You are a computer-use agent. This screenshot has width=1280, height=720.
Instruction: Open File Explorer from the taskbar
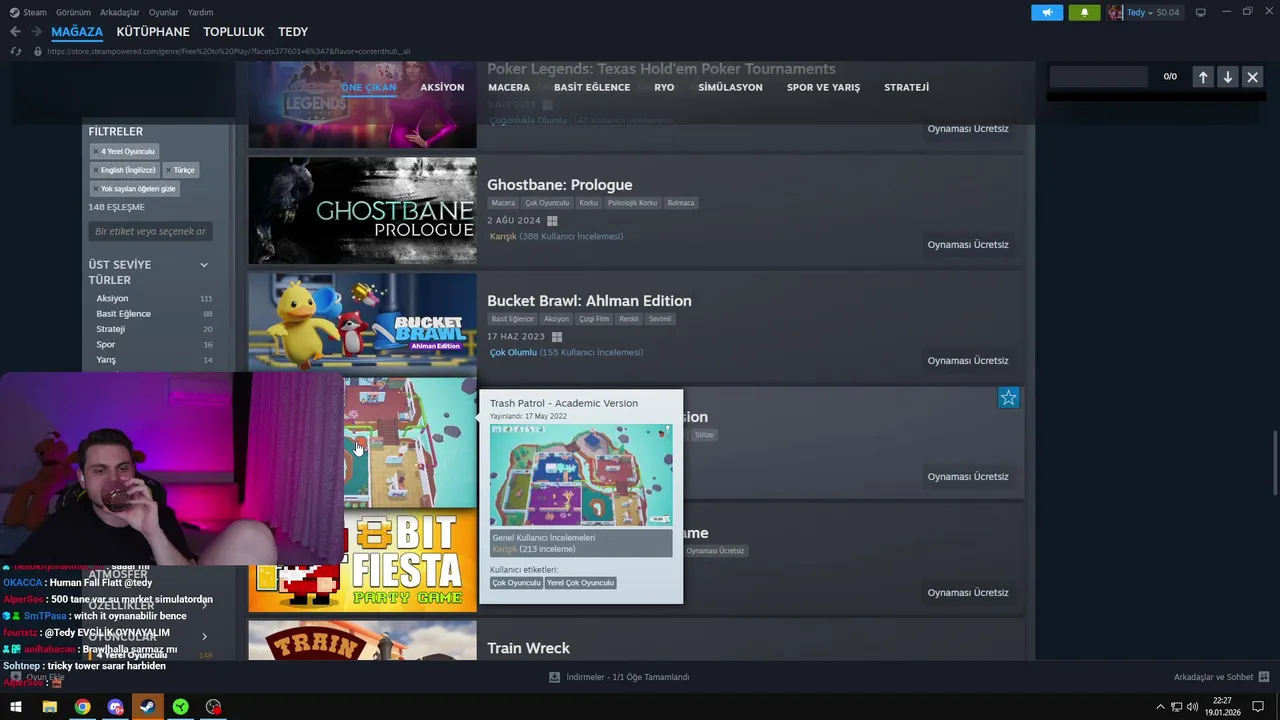click(x=49, y=707)
